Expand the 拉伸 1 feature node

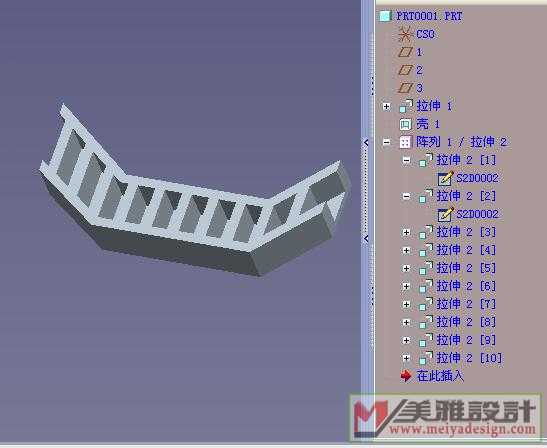tap(386, 106)
